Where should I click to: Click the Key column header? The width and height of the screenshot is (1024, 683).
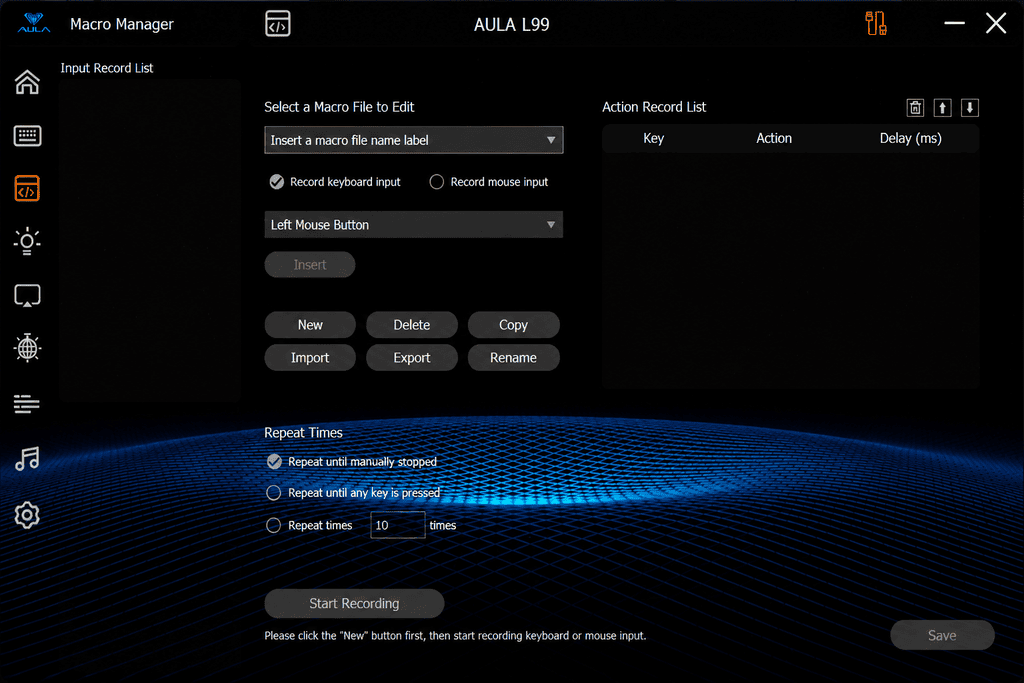(x=653, y=138)
